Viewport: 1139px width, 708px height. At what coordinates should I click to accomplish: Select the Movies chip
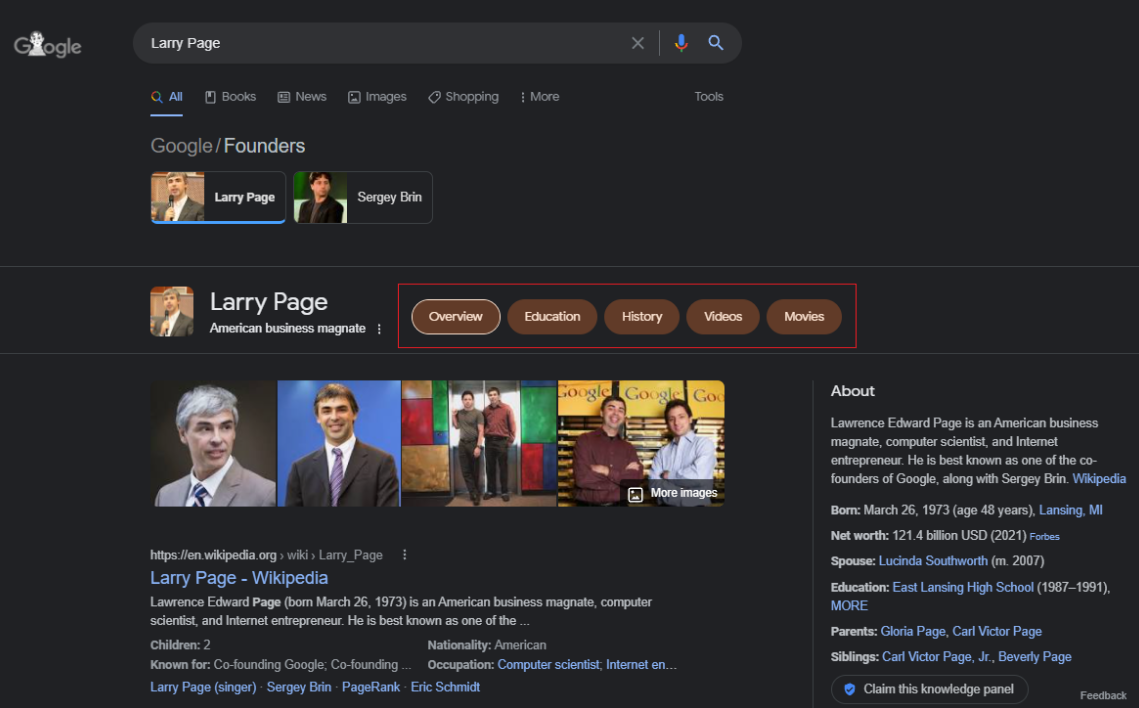point(804,317)
